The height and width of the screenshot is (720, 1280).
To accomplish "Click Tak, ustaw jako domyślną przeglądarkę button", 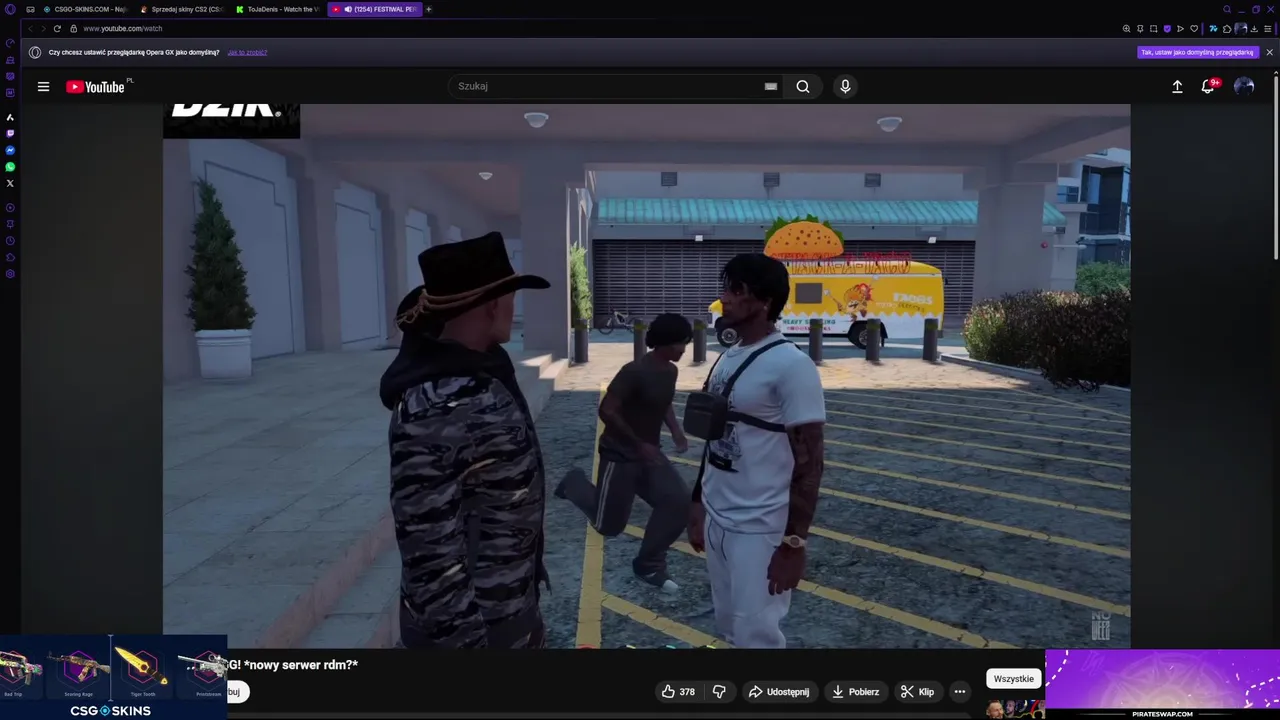I will click(1197, 52).
